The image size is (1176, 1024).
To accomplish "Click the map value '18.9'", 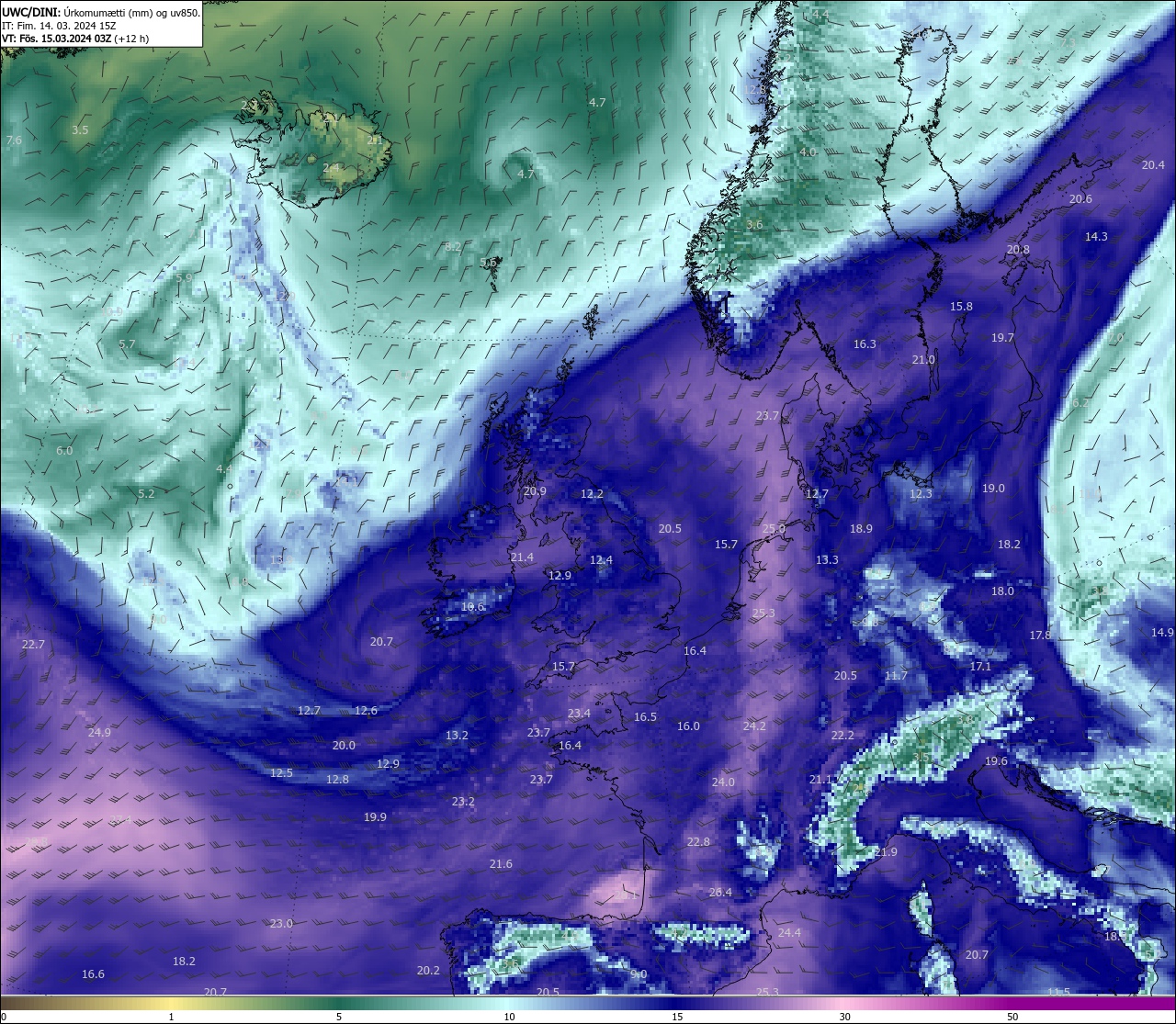I will (x=861, y=529).
